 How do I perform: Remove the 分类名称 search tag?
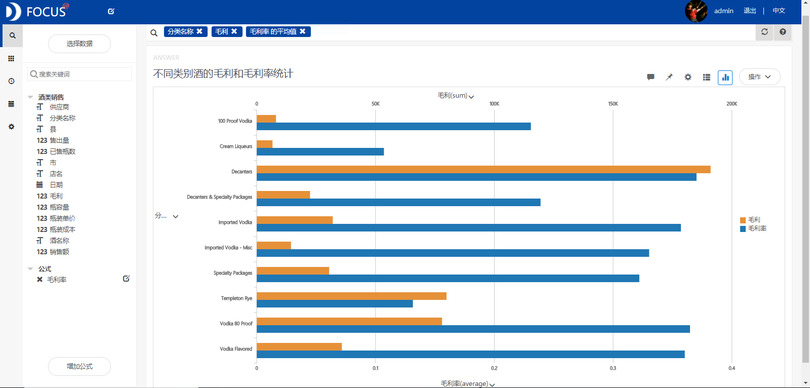pyautogui.click(x=199, y=32)
